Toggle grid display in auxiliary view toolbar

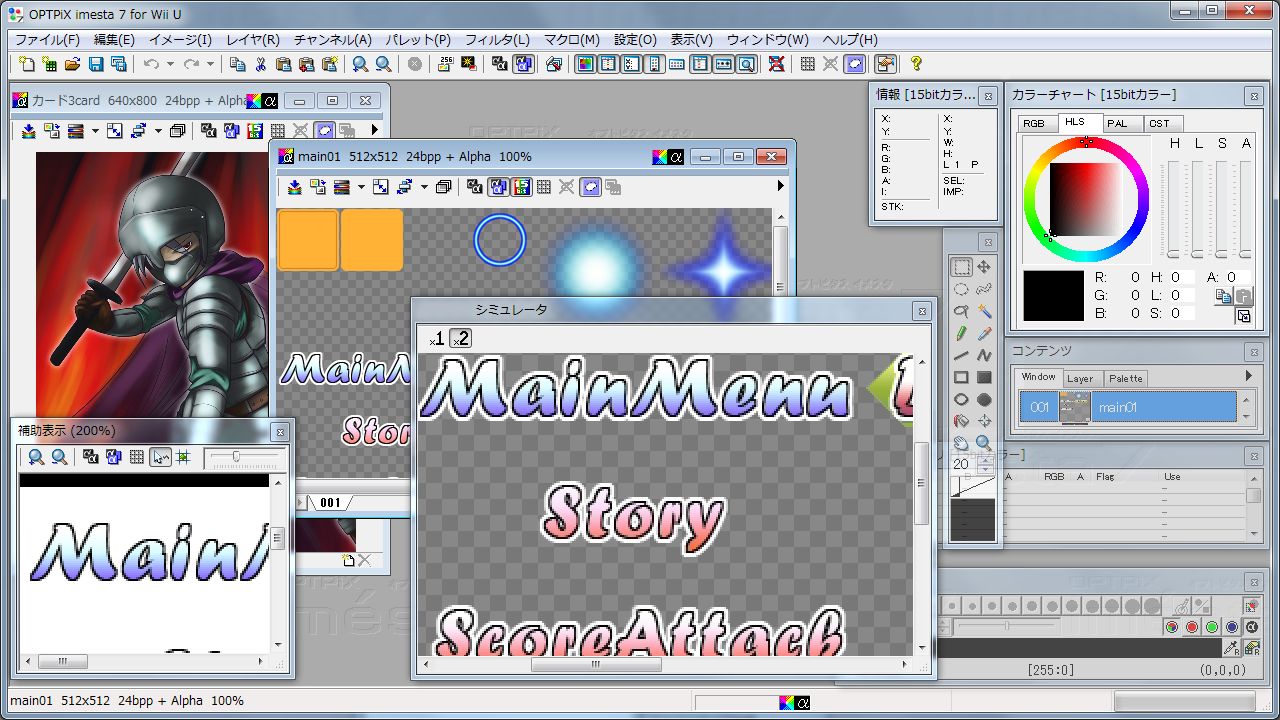click(137, 457)
